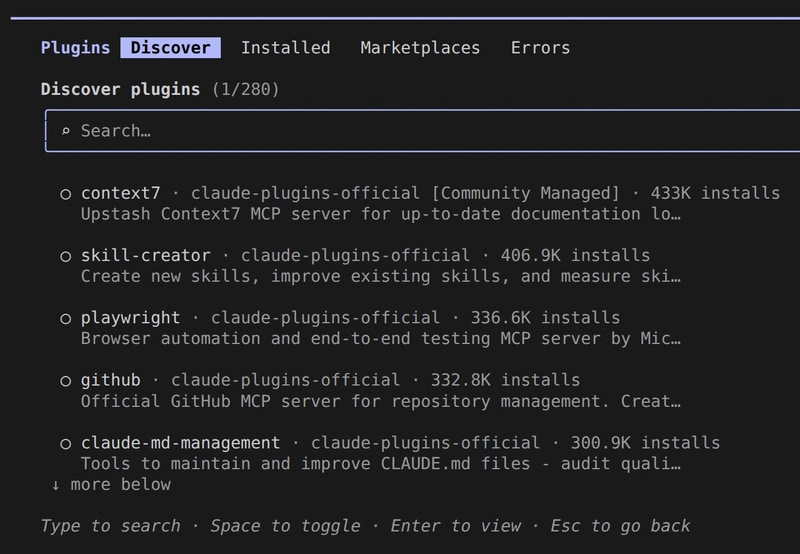Image resolution: width=800 pixels, height=554 pixels.
Task: Toggle the playwright plugin circle
Action: tap(65, 319)
